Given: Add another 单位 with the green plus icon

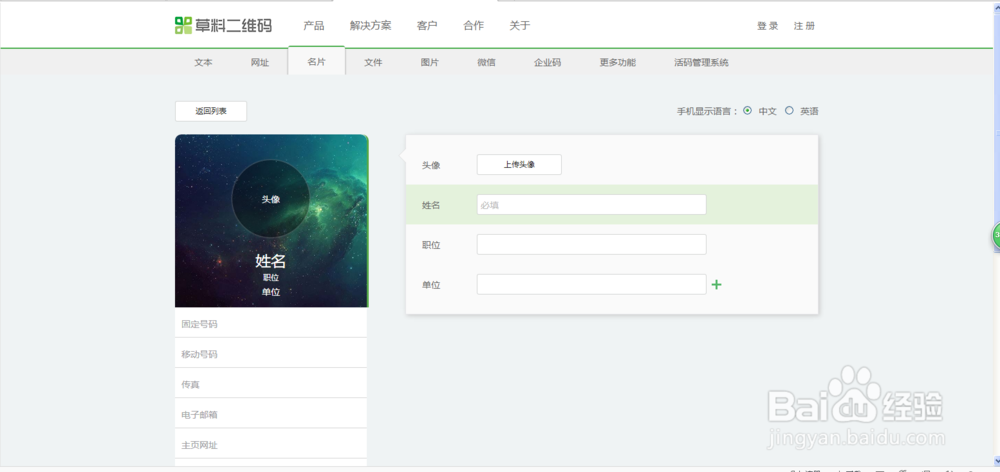Looking at the screenshot, I should 716,284.
